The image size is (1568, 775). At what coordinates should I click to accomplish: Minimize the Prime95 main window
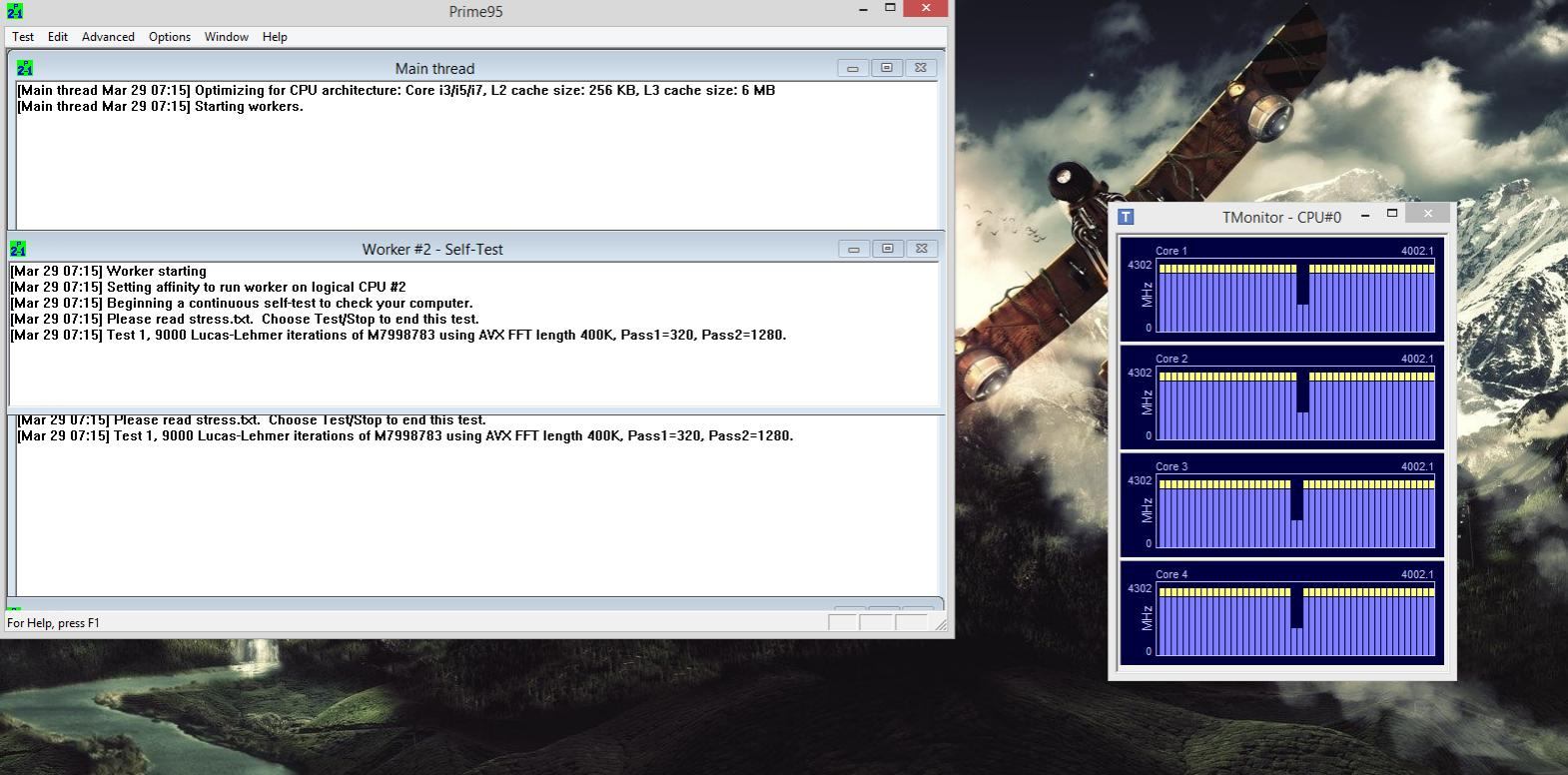tap(863, 9)
